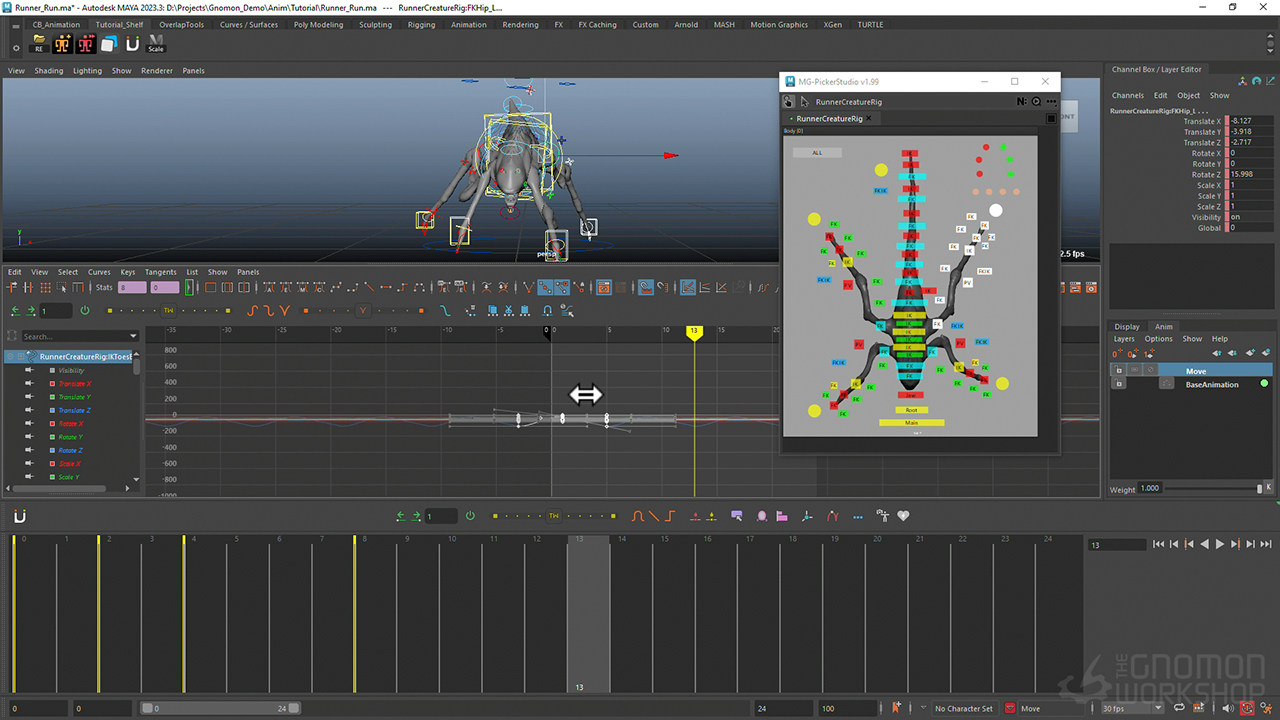Click the heart favorites icon on the timeline toolbar

point(903,516)
